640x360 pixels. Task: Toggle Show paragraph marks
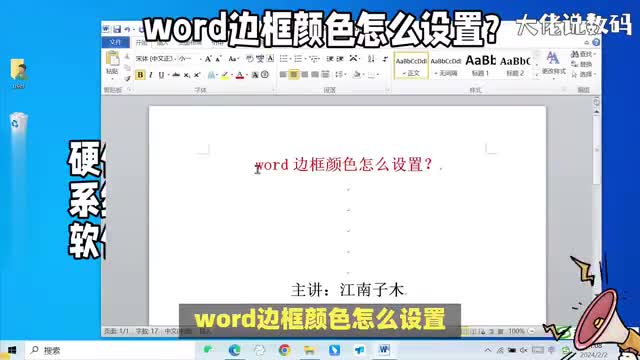pyautogui.click(x=384, y=59)
